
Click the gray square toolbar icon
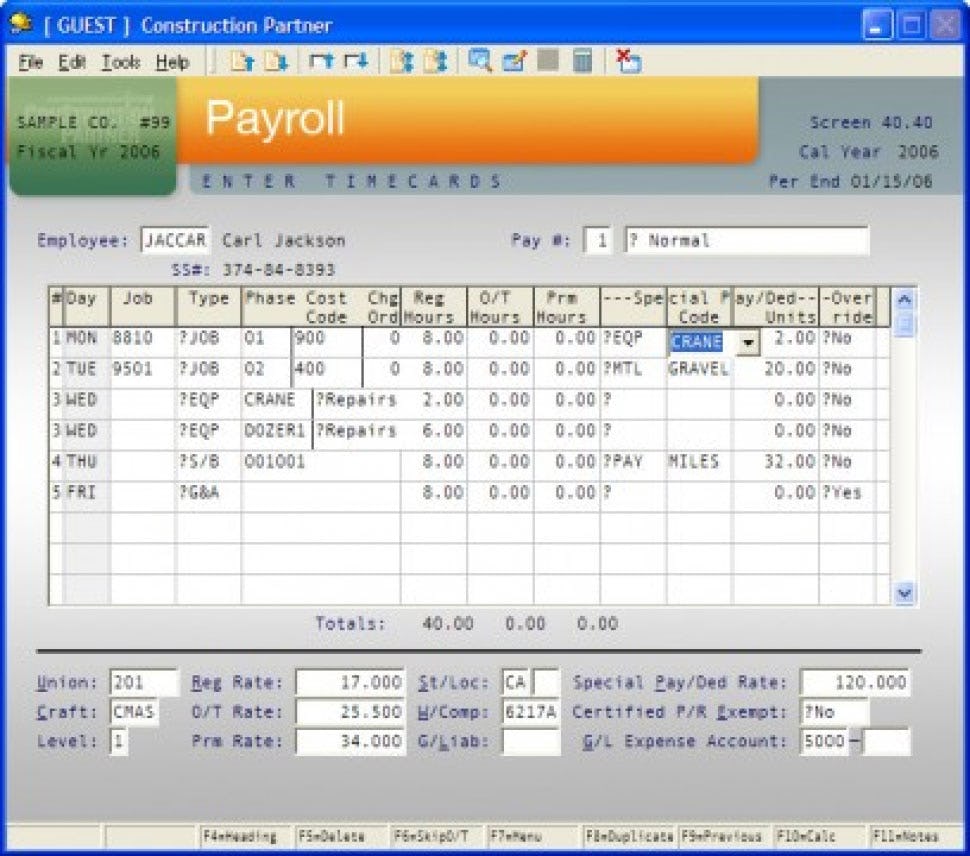click(547, 62)
